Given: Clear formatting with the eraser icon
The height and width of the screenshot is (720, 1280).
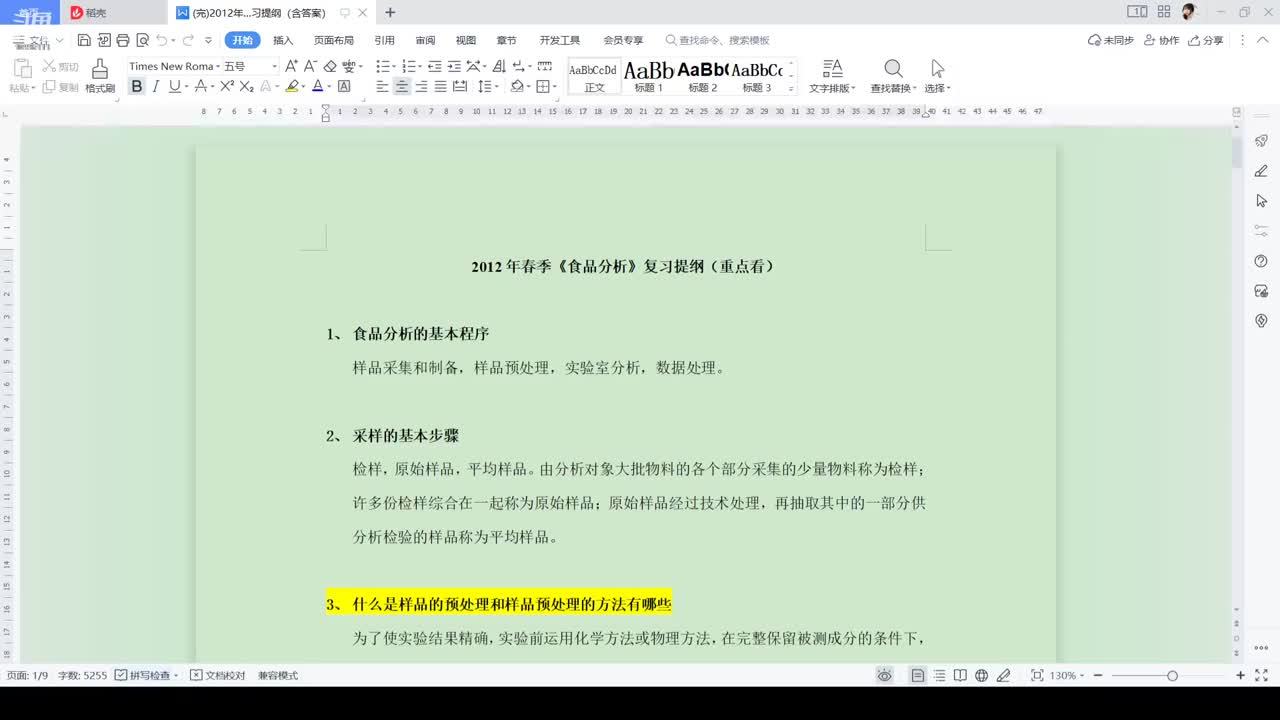Looking at the screenshot, I should click(x=329, y=66).
